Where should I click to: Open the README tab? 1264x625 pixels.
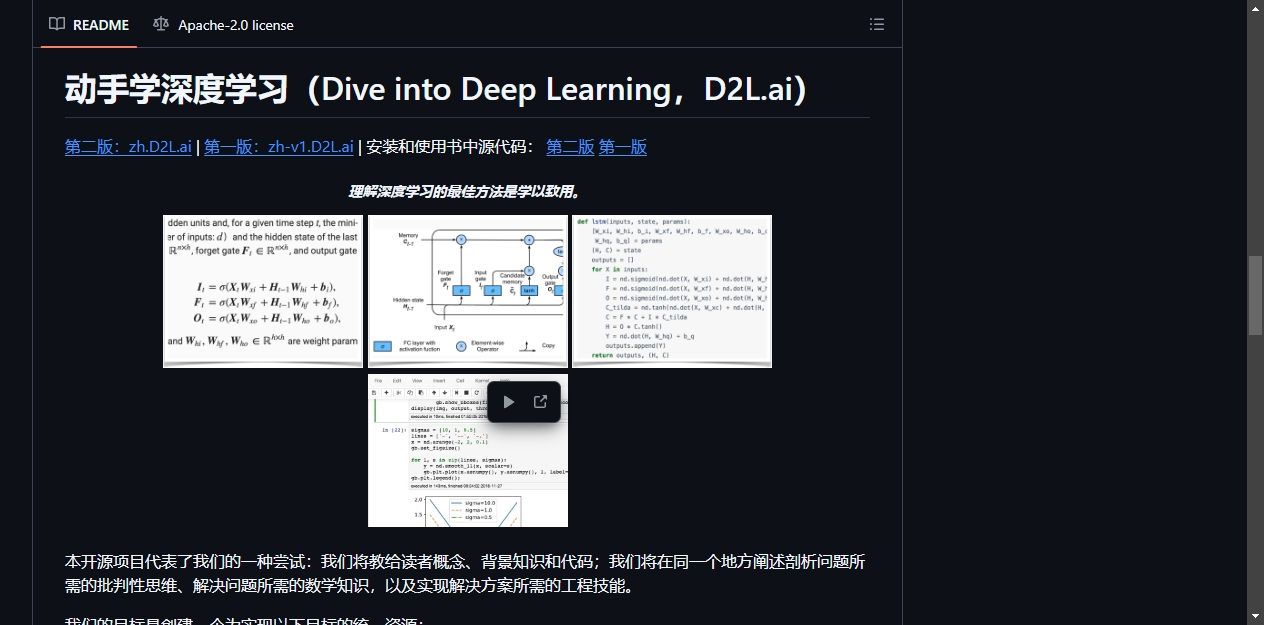click(x=89, y=24)
